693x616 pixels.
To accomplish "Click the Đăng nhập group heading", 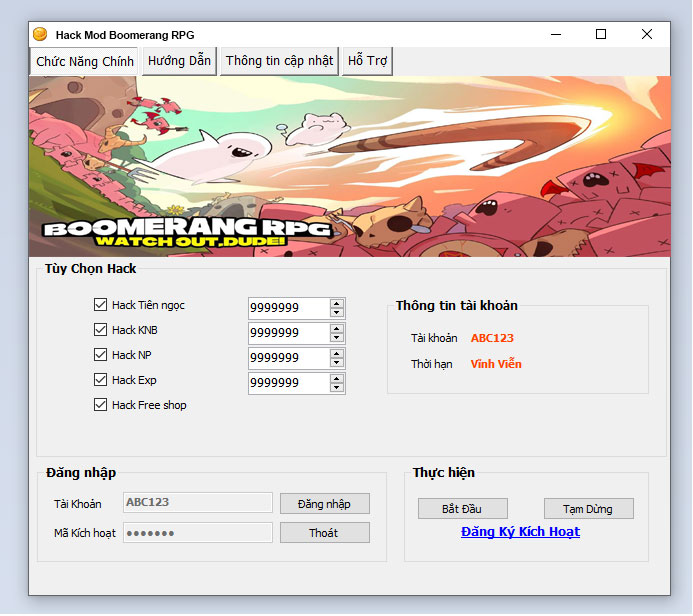I will tap(81, 473).
